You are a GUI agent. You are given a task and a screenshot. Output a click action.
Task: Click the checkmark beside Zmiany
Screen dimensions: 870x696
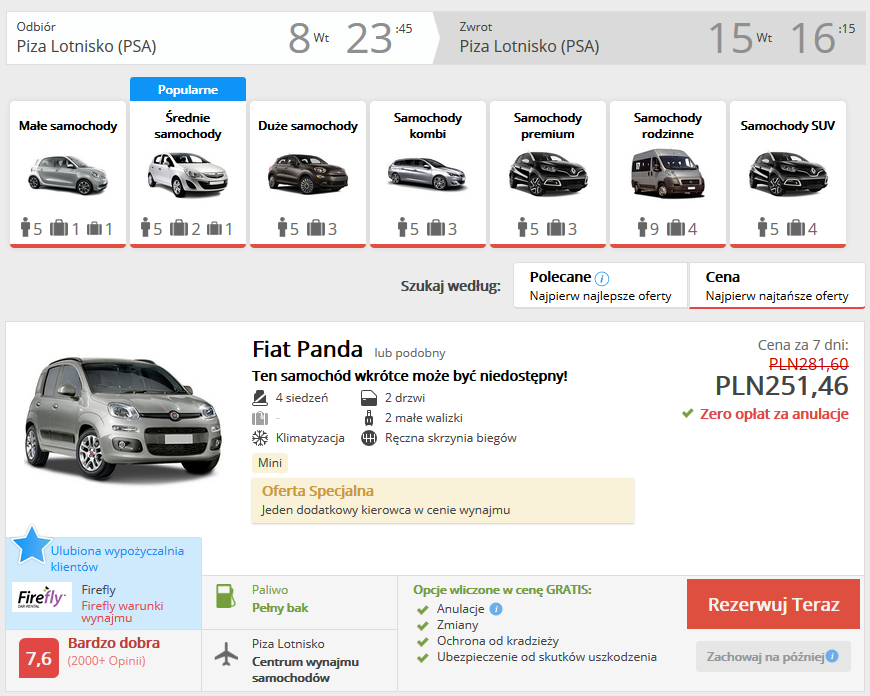pyautogui.click(x=423, y=626)
